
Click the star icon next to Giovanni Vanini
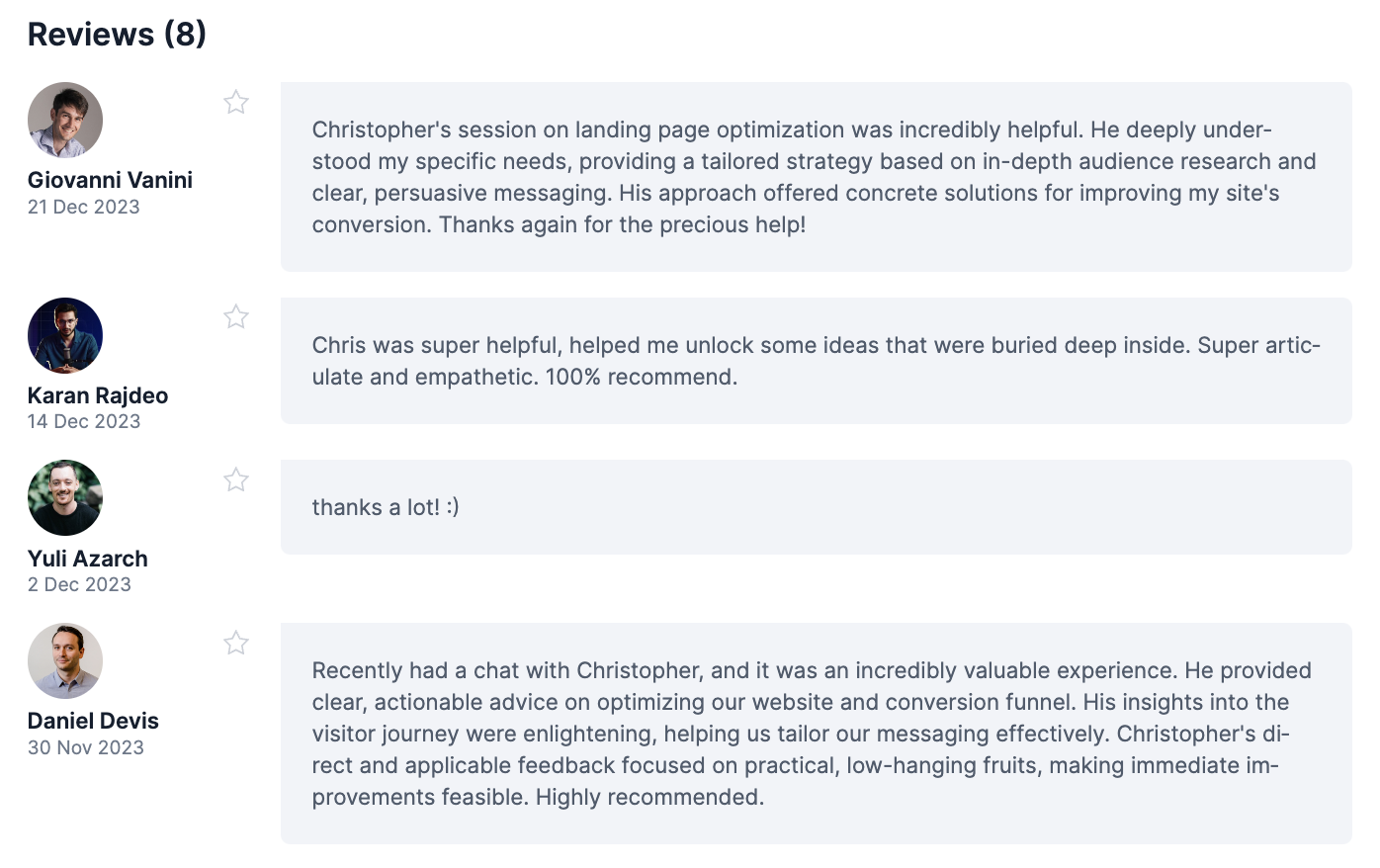click(235, 102)
